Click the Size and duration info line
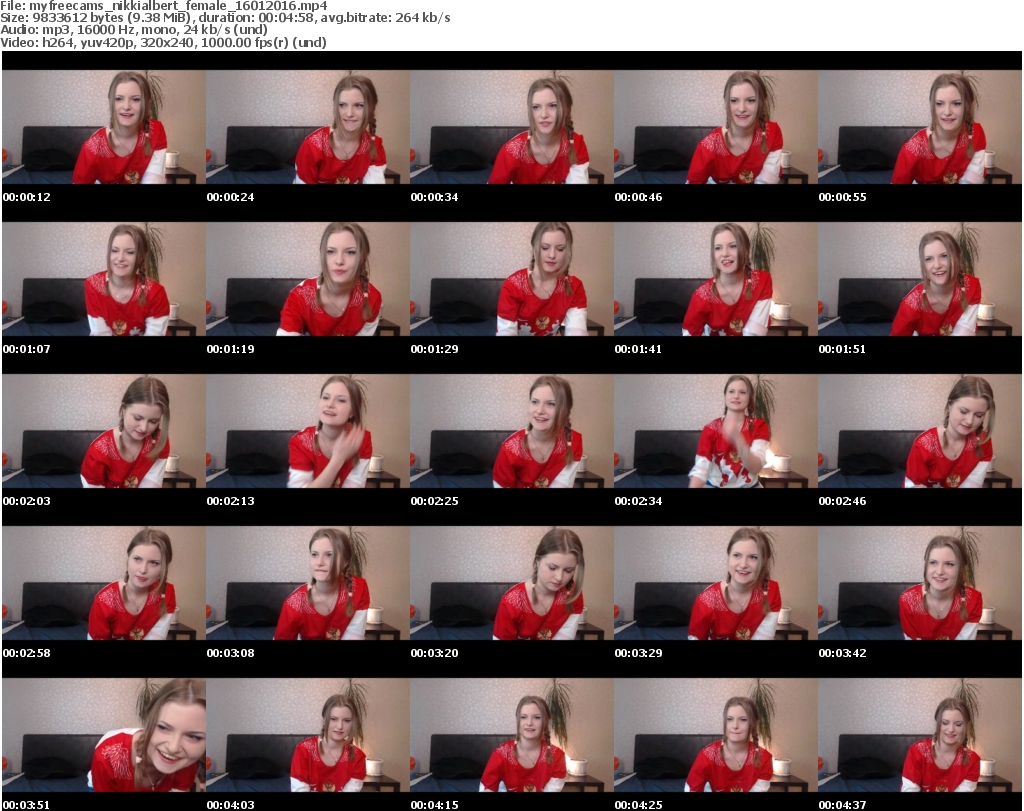1024x811 pixels. click(225, 18)
